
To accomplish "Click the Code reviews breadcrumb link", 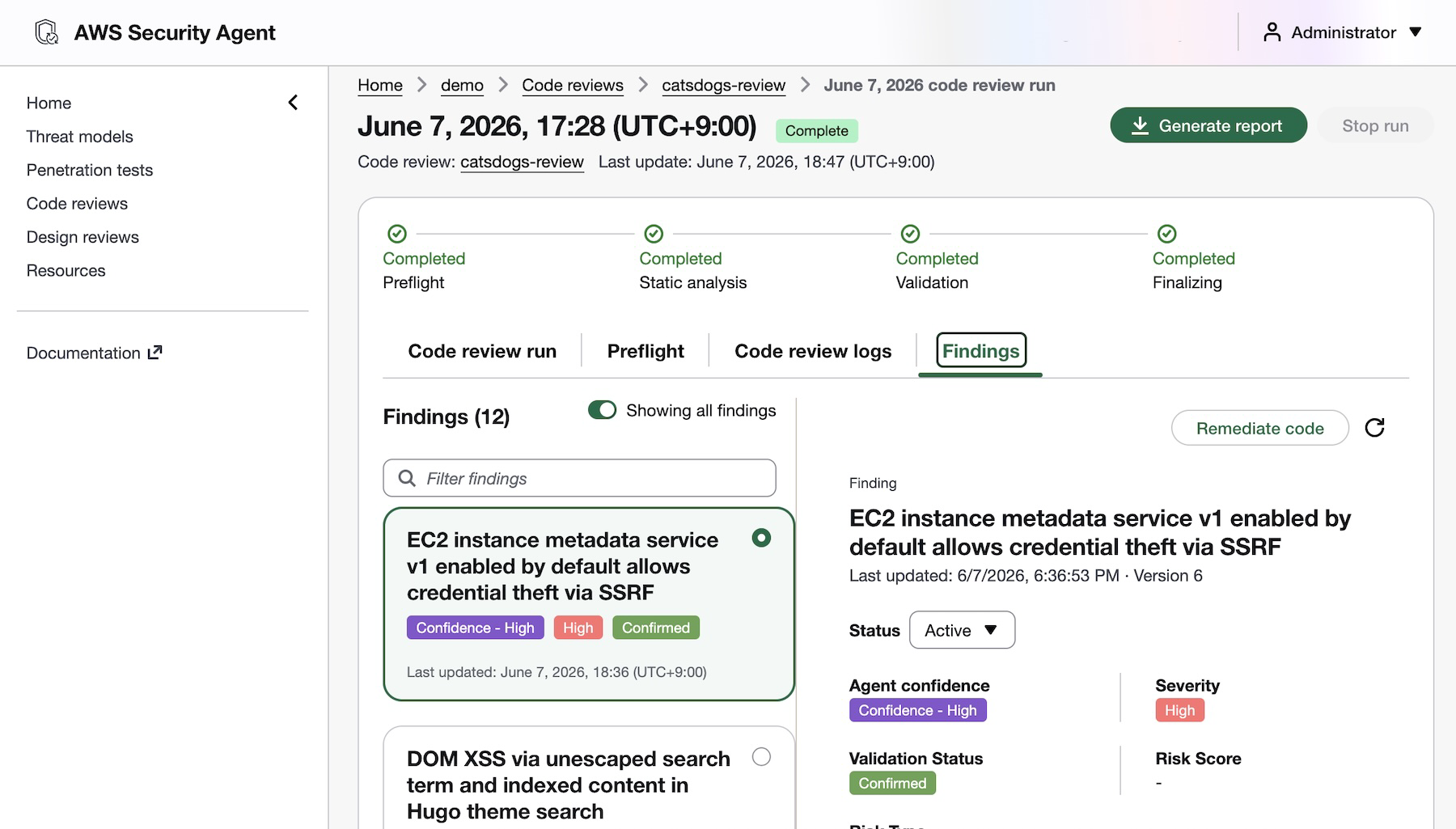I will pyautogui.click(x=573, y=85).
